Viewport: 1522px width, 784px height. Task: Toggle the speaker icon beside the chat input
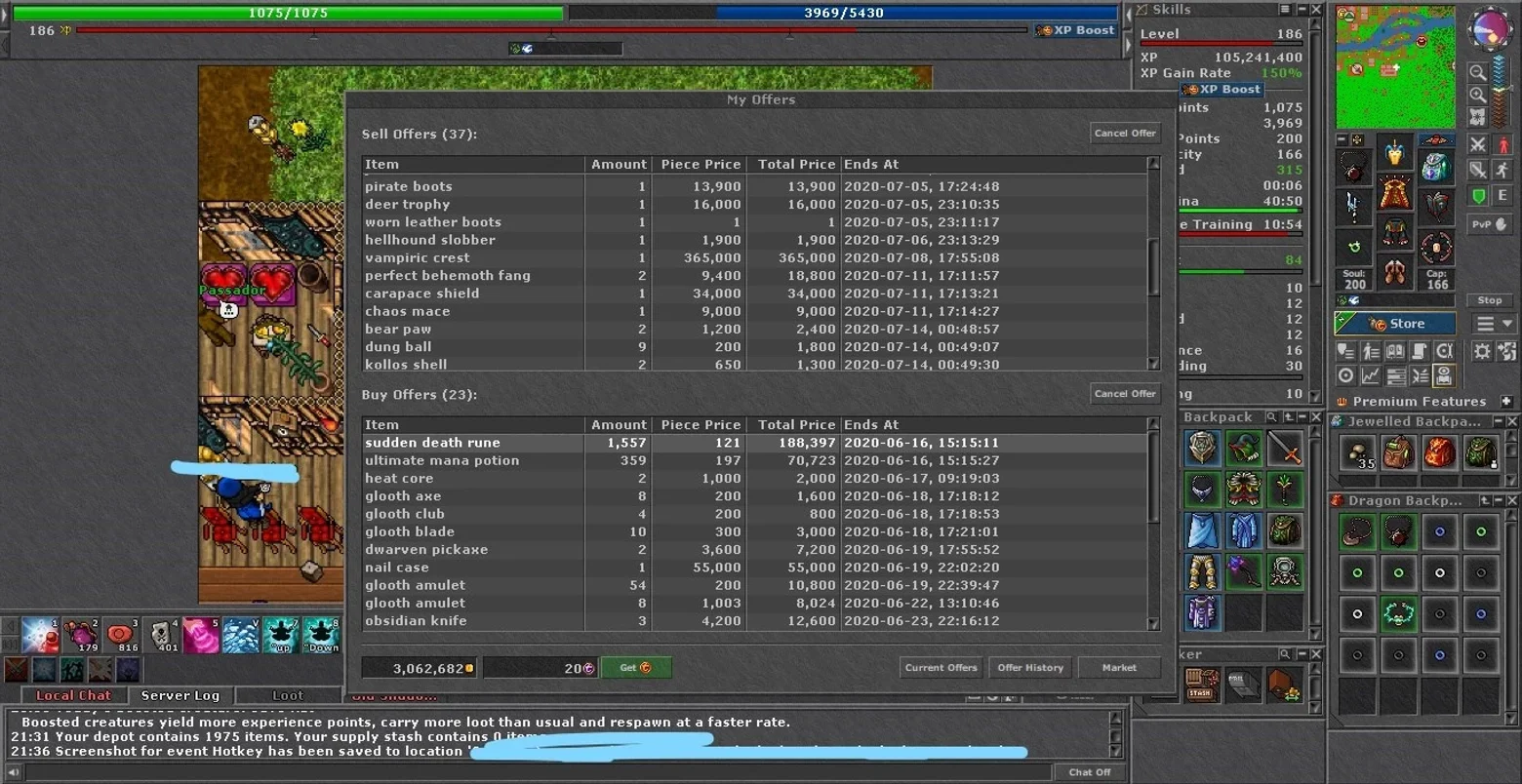(x=15, y=772)
